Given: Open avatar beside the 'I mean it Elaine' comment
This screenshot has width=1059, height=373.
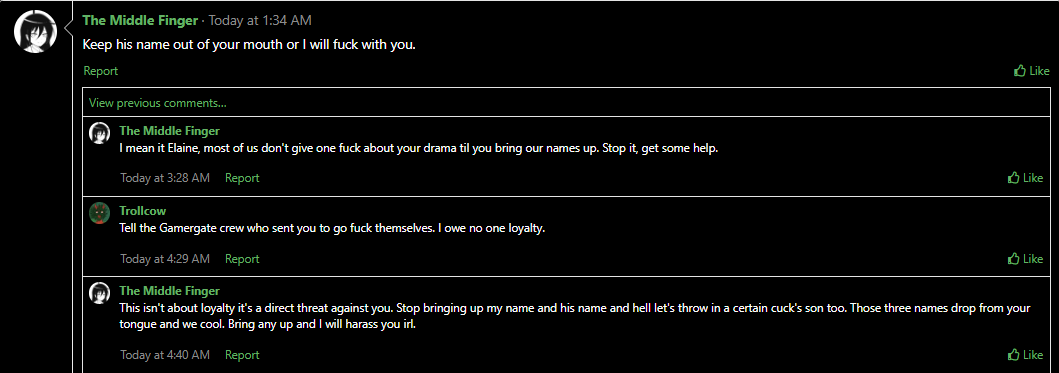Looking at the screenshot, I should point(100,133).
